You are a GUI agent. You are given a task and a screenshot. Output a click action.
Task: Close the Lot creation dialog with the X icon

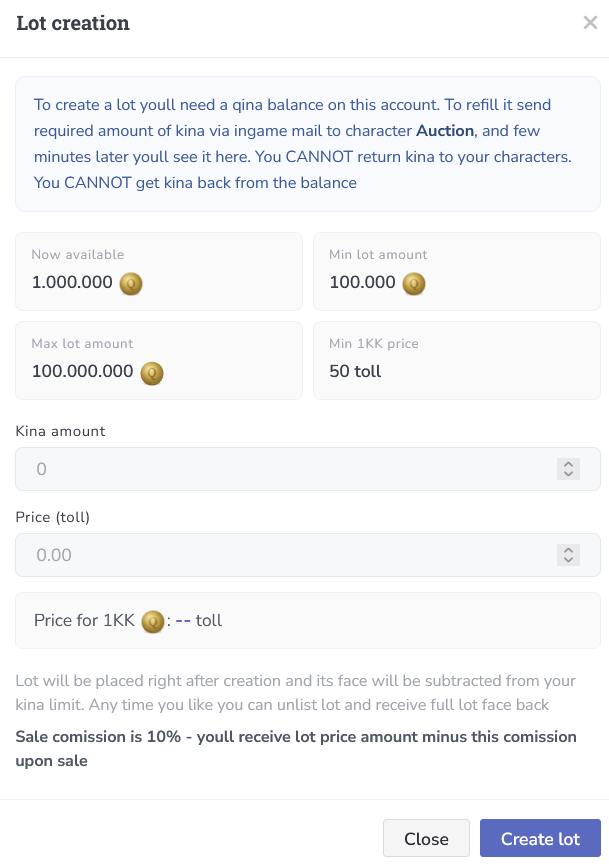click(x=590, y=23)
